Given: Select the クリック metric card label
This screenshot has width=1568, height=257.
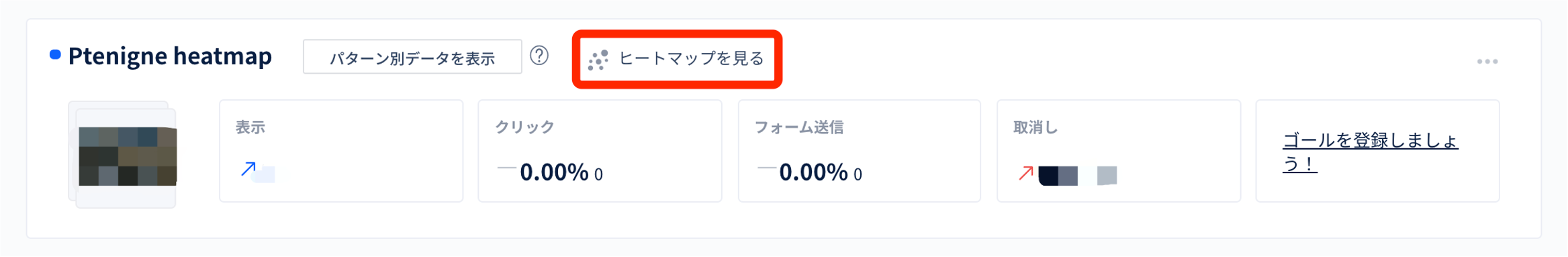Looking at the screenshot, I should click(524, 127).
